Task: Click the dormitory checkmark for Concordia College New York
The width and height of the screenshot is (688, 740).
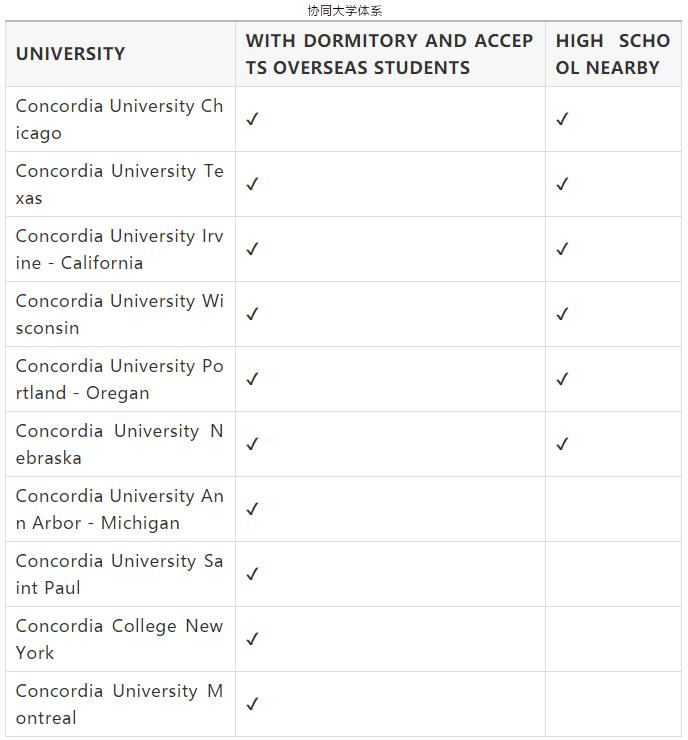Action: 252,639
